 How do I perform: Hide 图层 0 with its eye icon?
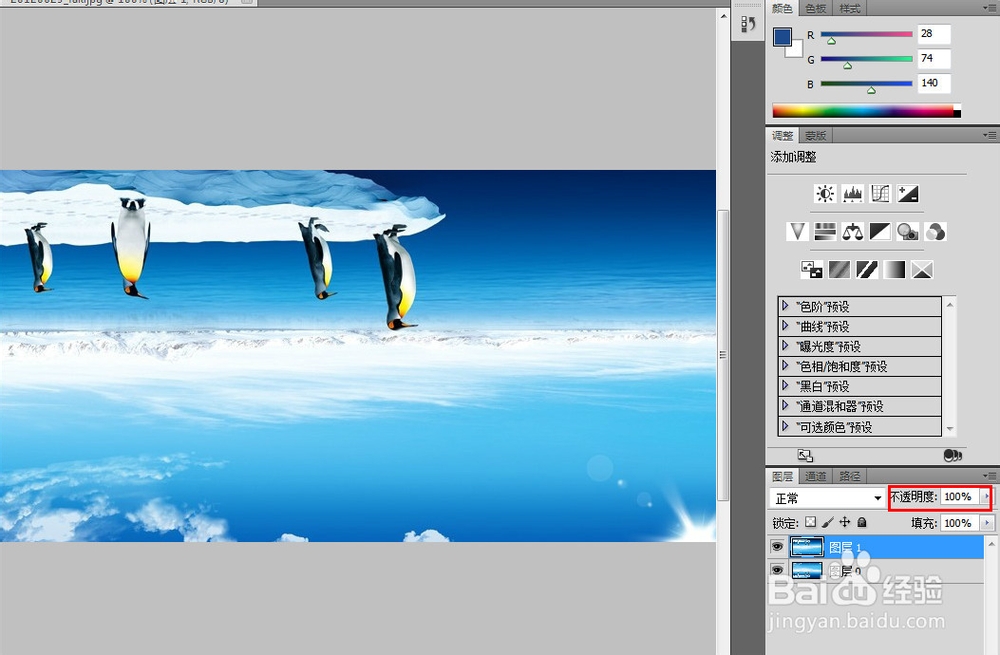click(777, 570)
